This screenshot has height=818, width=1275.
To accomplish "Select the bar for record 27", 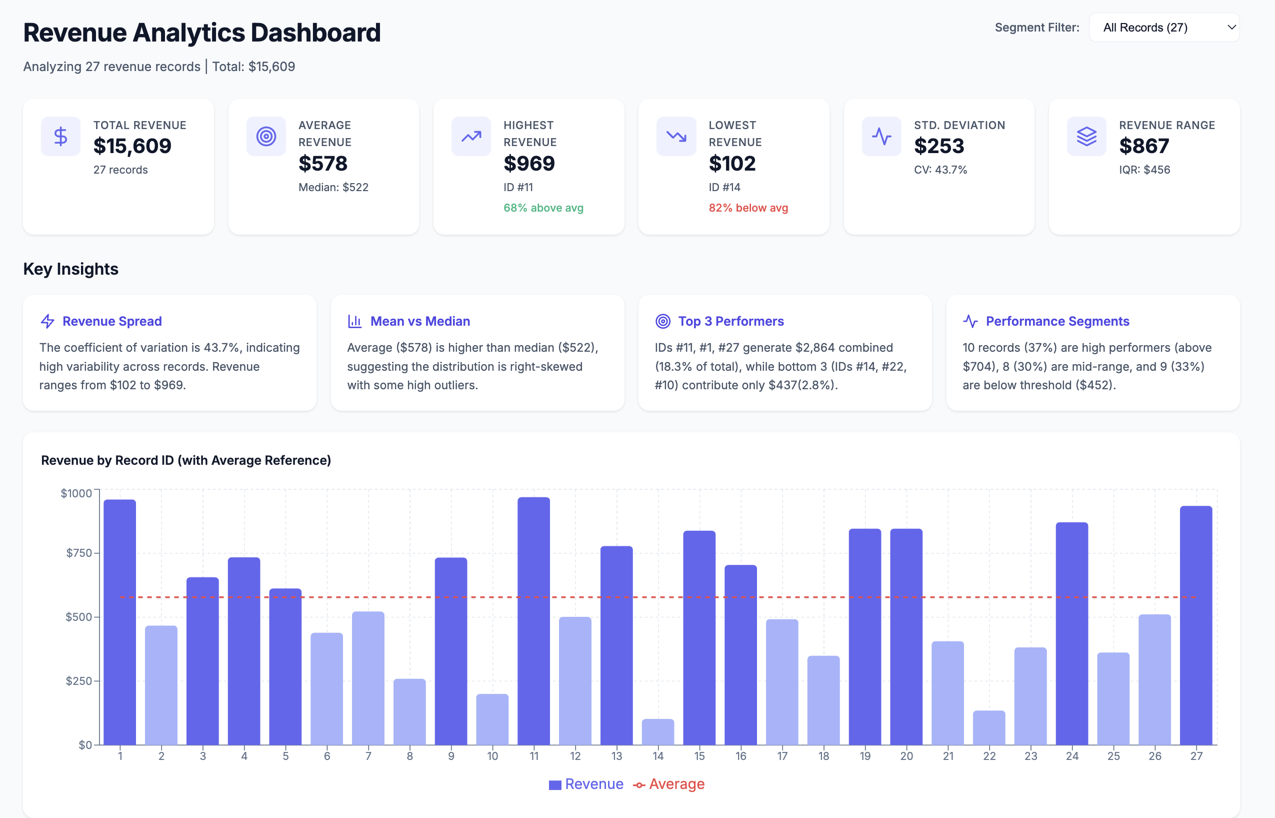I will click(1196, 625).
